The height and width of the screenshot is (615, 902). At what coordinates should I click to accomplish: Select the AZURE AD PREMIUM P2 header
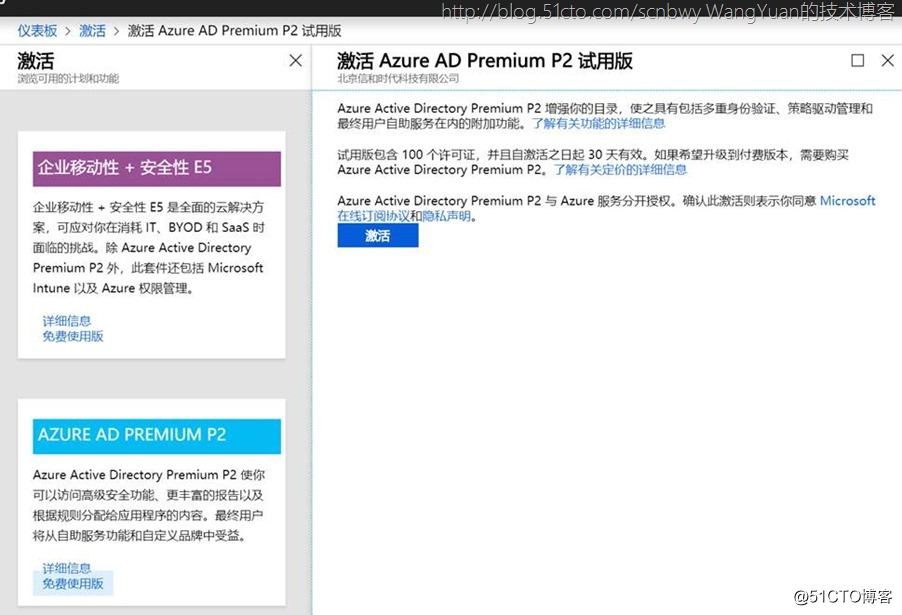[x=156, y=436]
